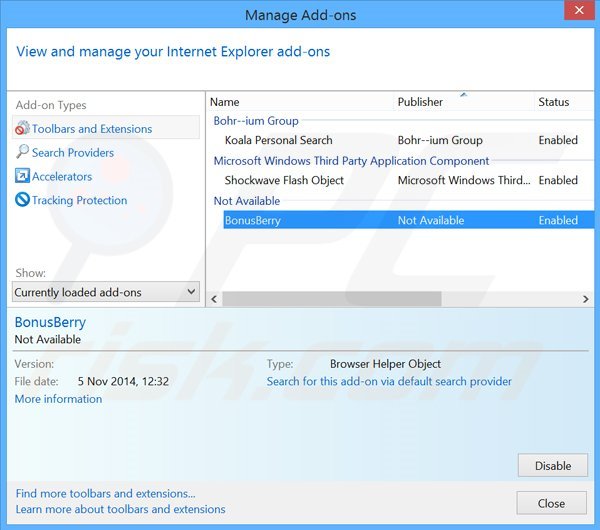Click the BonusBerry title in details pane

click(50, 322)
